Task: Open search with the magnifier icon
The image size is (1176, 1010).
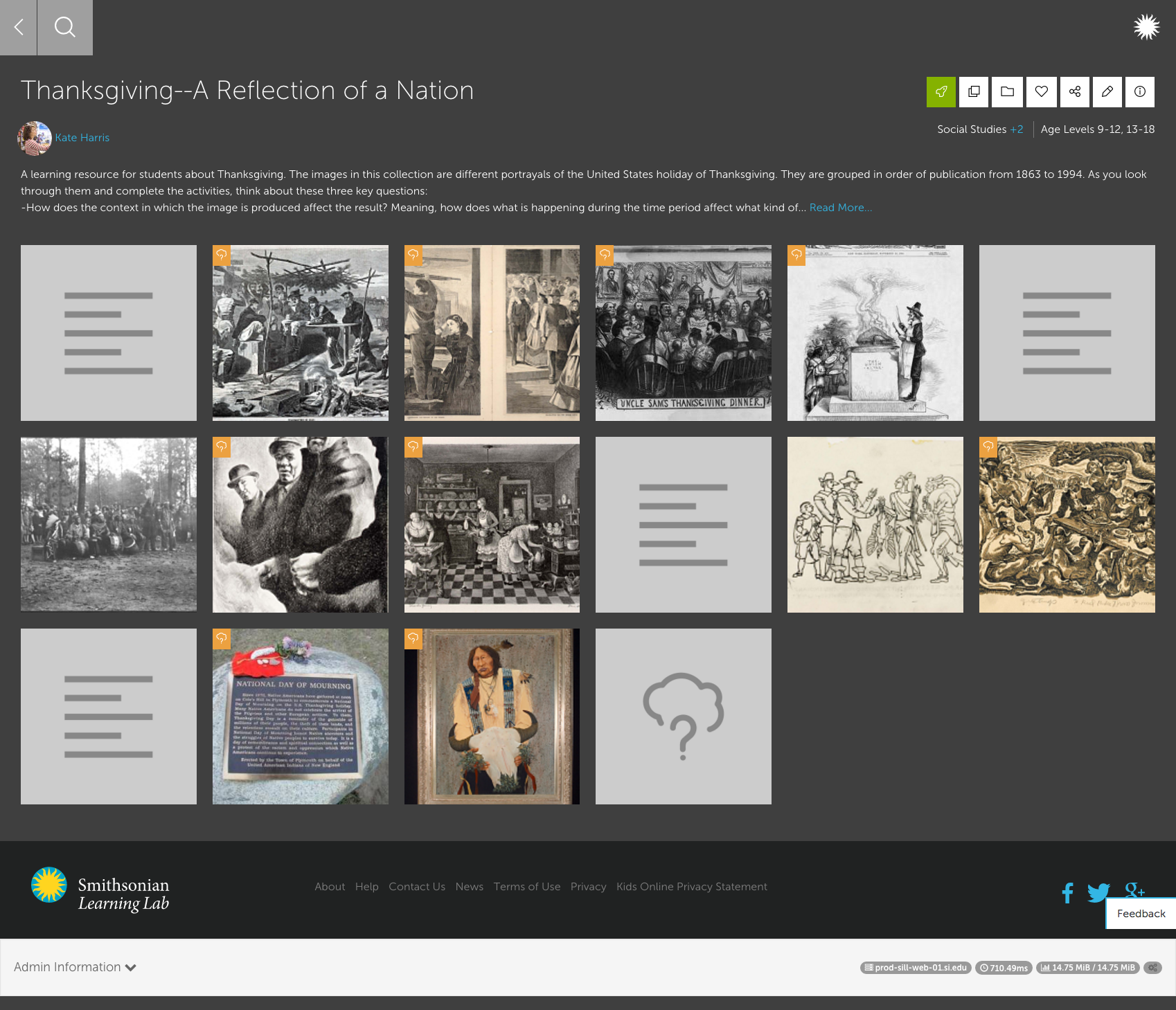Action: click(65, 28)
